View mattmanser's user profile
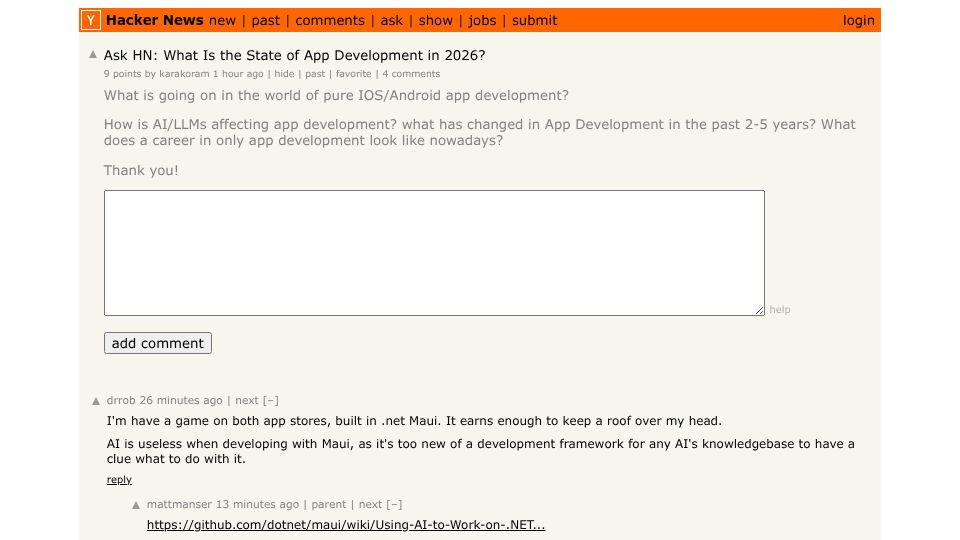Viewport: 960px width, 540px height. [x=179, y=504]
